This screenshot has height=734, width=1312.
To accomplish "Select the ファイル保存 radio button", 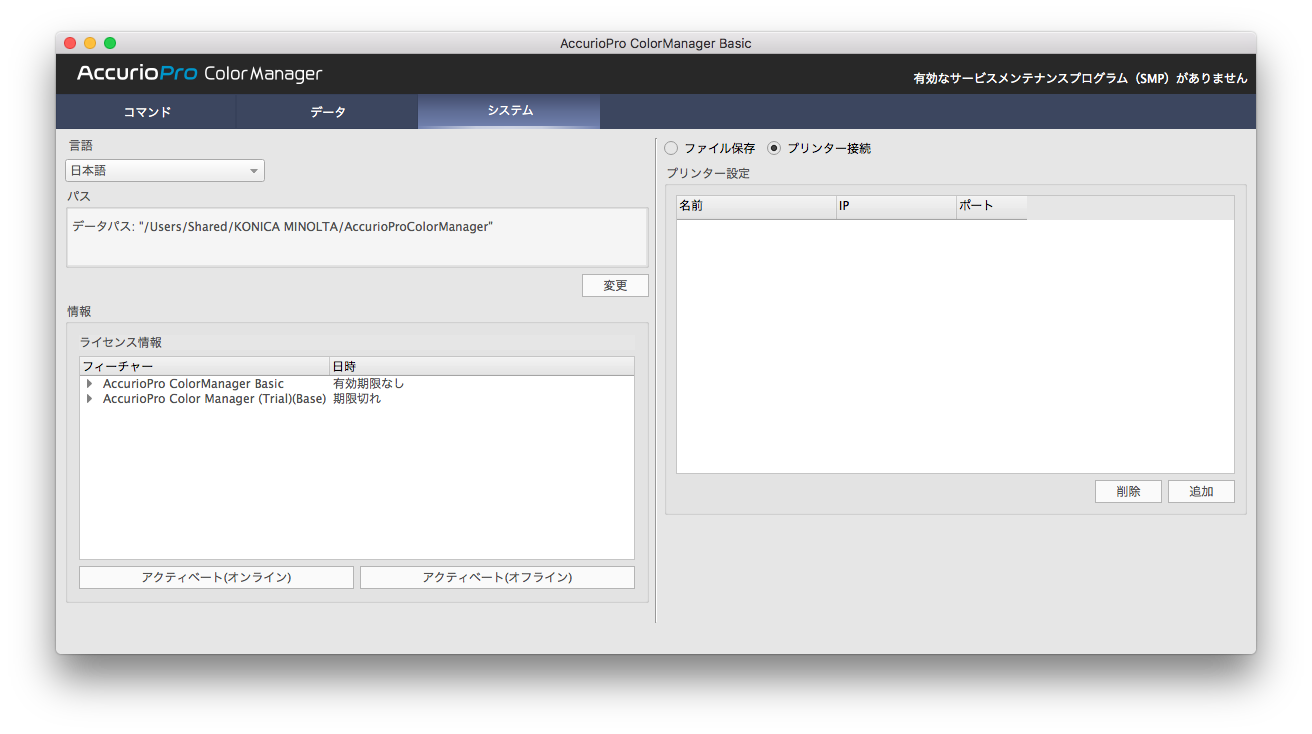I will click(671, 148).
